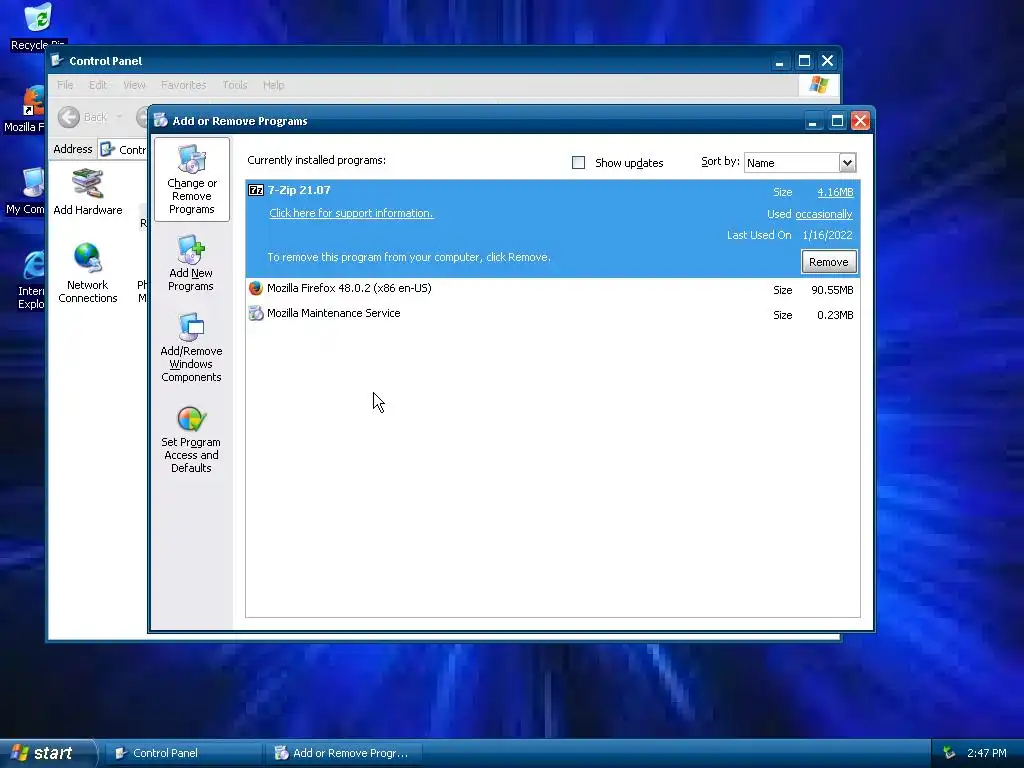Click the Control Panel title bar icon

point(57,61)
